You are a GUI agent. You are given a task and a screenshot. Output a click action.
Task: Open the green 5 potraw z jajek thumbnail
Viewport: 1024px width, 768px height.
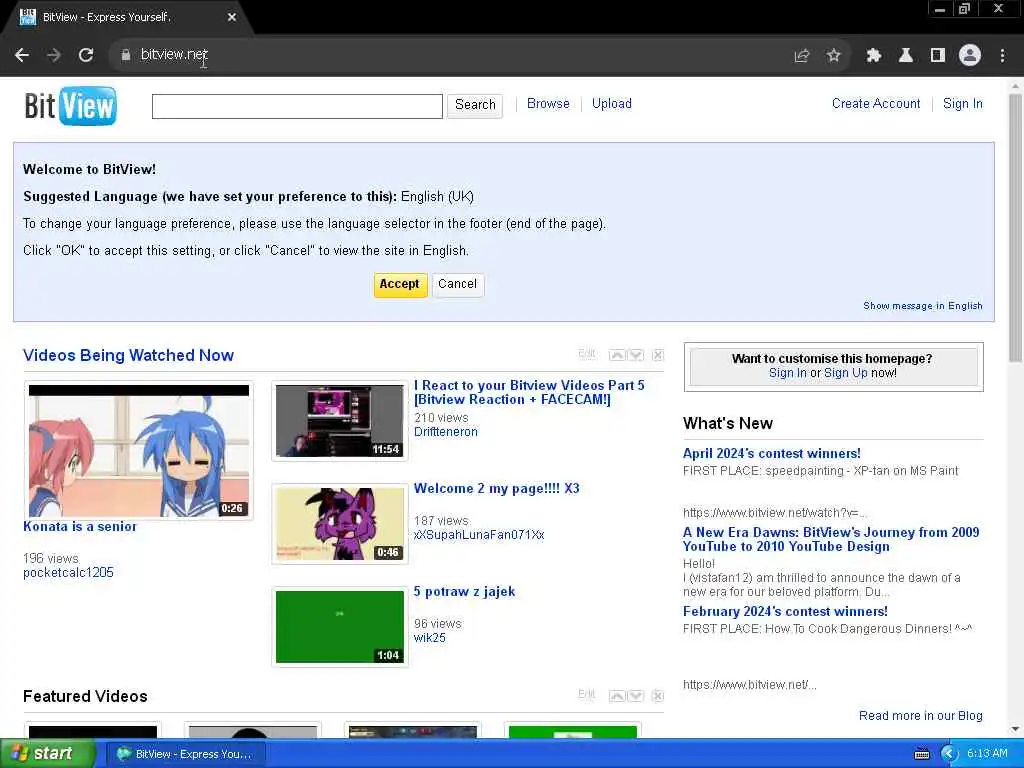pyautogui.click(x=340, y=627)
